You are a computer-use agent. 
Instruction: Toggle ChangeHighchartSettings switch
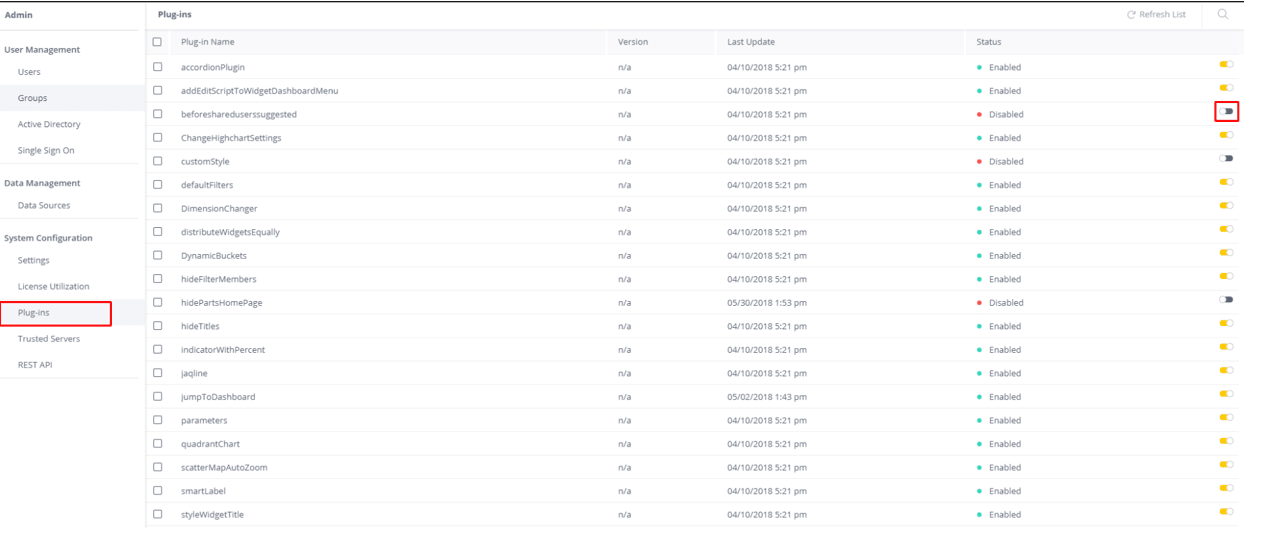[x=1226, y=135]
